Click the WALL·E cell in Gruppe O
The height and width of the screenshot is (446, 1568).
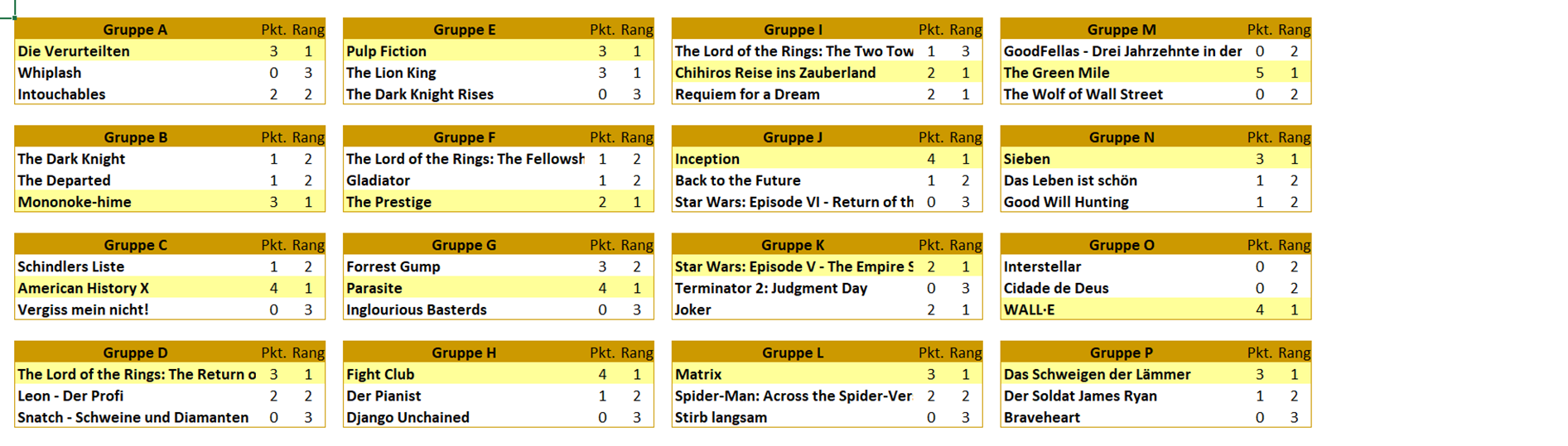(1122, 309)
